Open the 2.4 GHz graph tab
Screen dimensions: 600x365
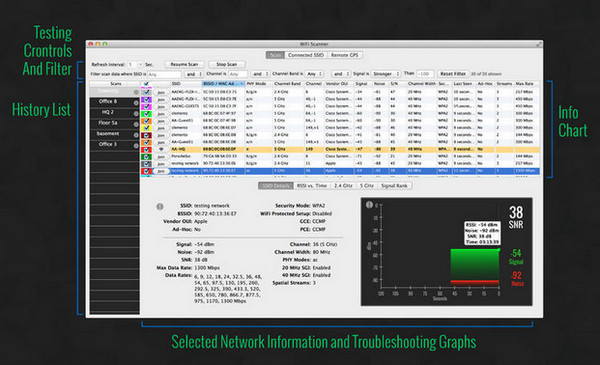pos(343,186)
